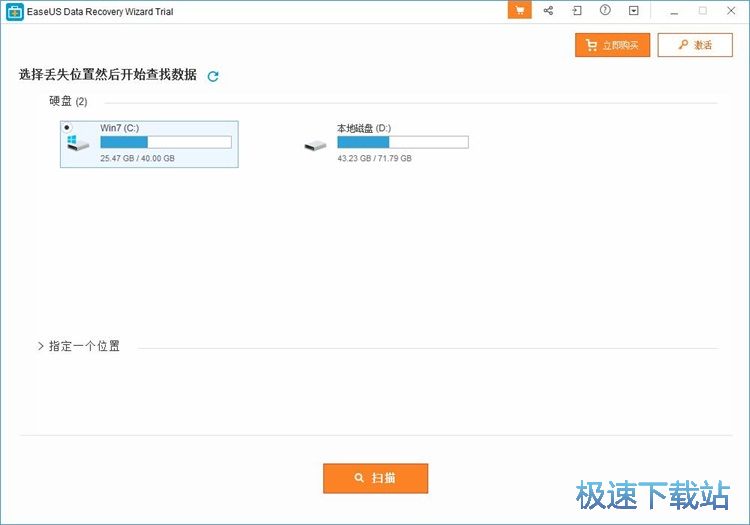Click the EaseUS app logo icon
This screenshot has width=750, height=525.
(14, 12)
